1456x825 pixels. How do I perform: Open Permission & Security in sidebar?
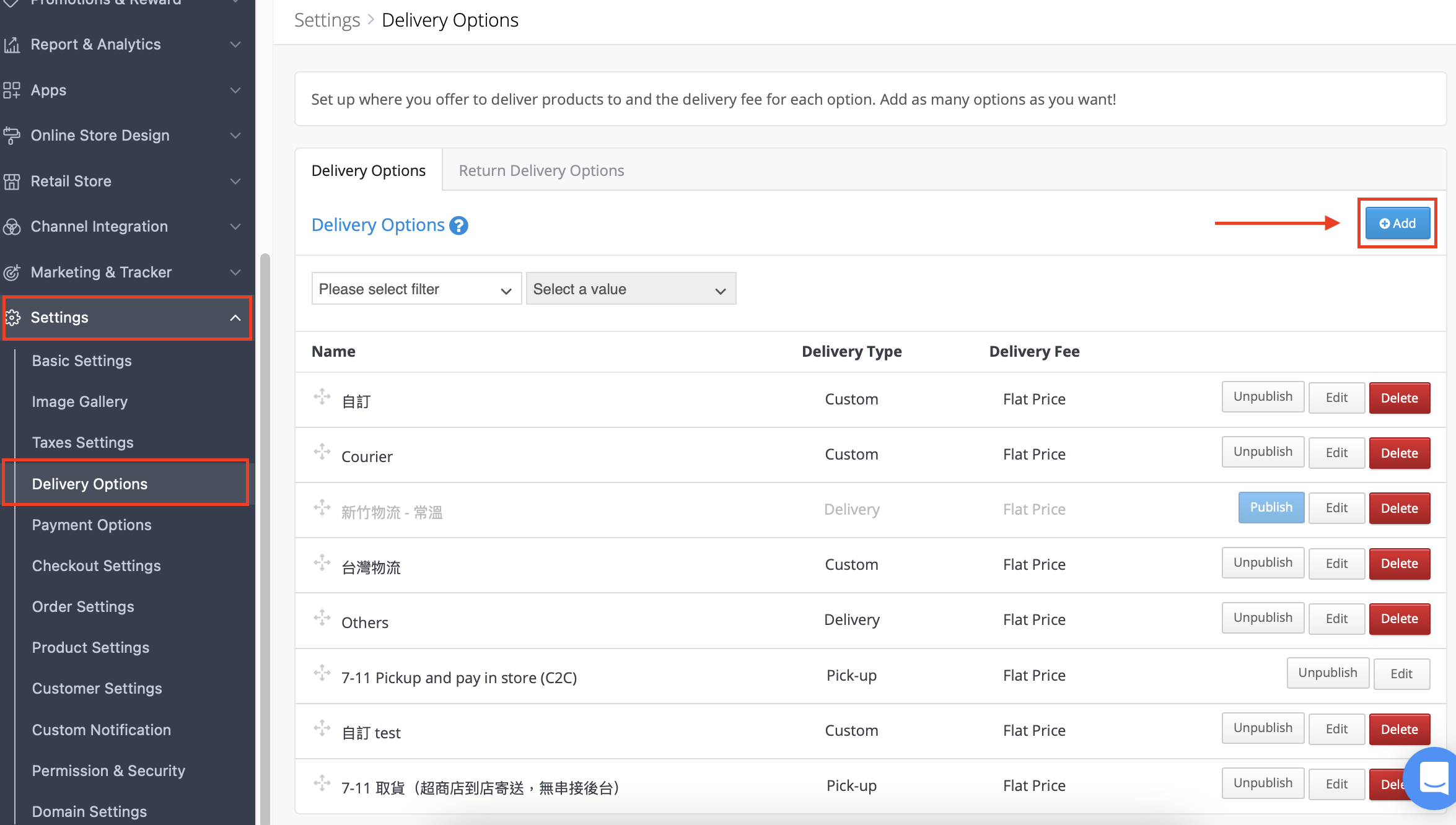[x=109, y=770]
